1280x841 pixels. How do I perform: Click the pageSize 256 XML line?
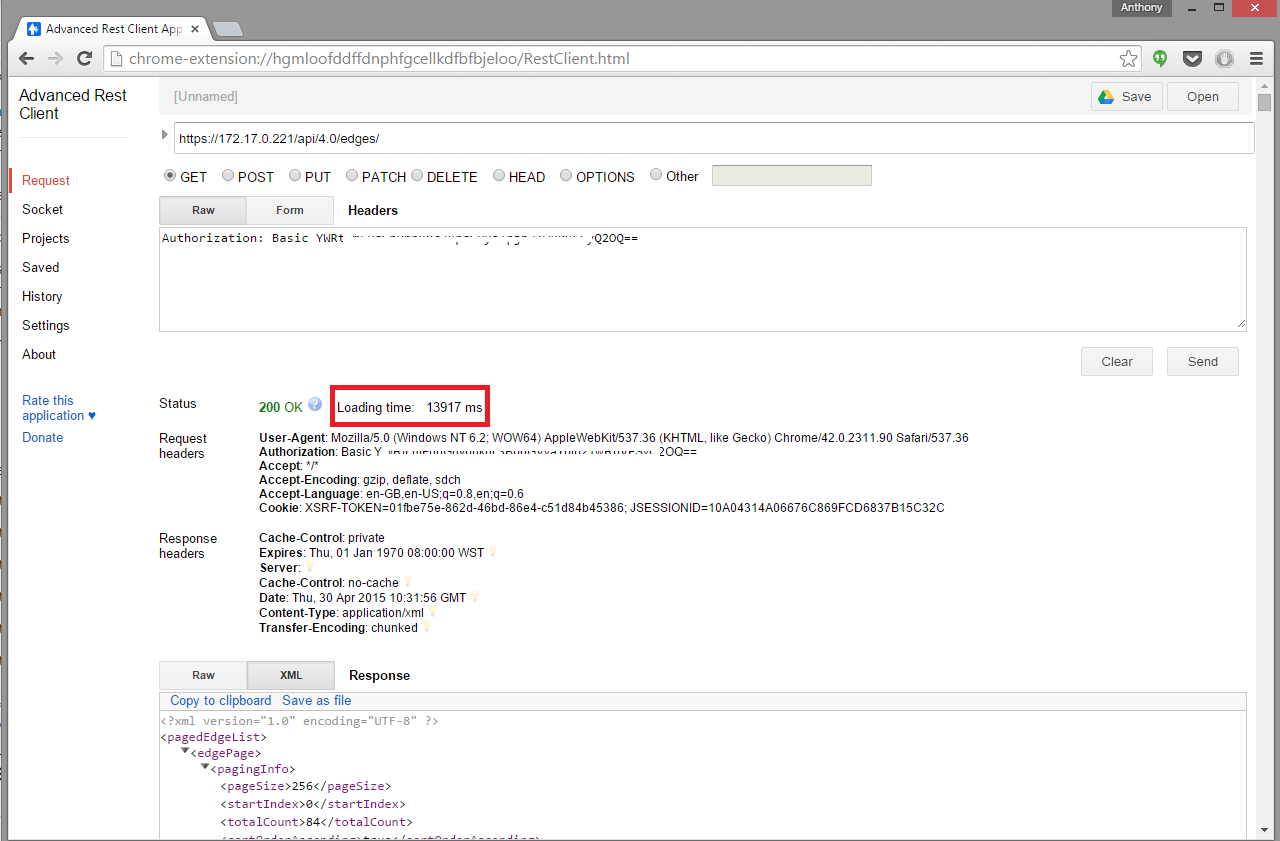coord(306,786)
